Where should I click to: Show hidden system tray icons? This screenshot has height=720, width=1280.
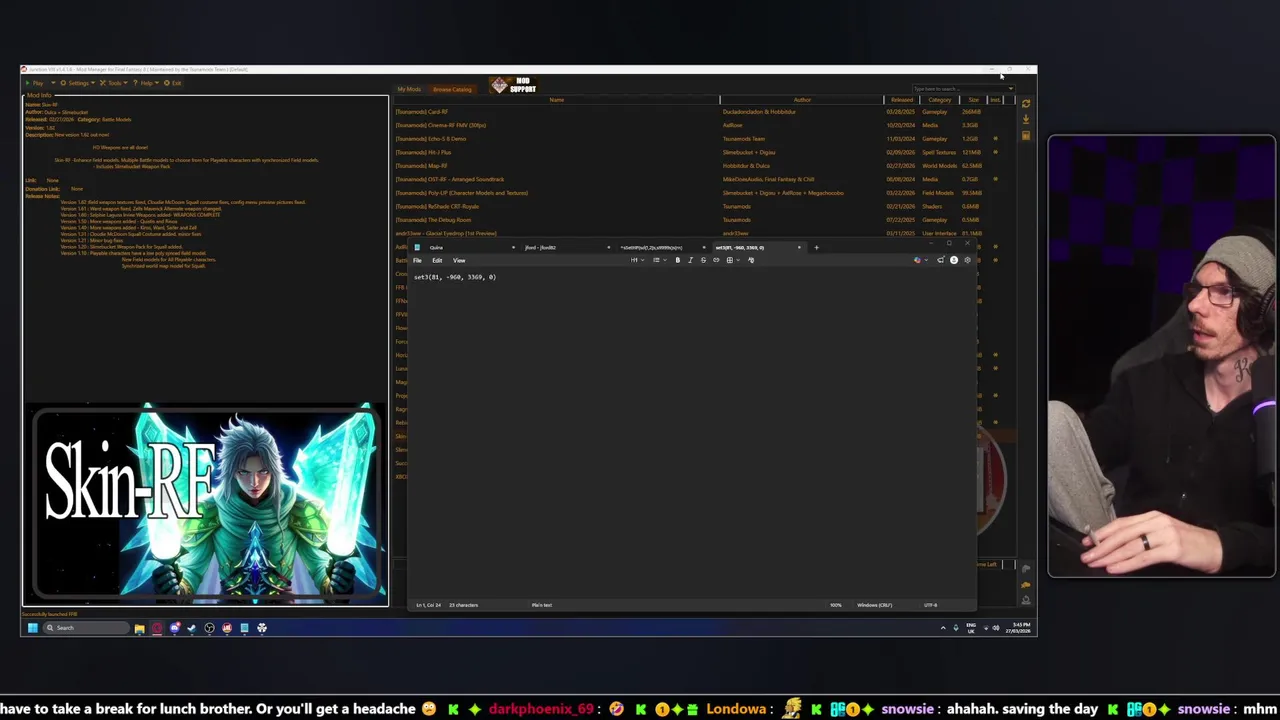pos(942,628)
